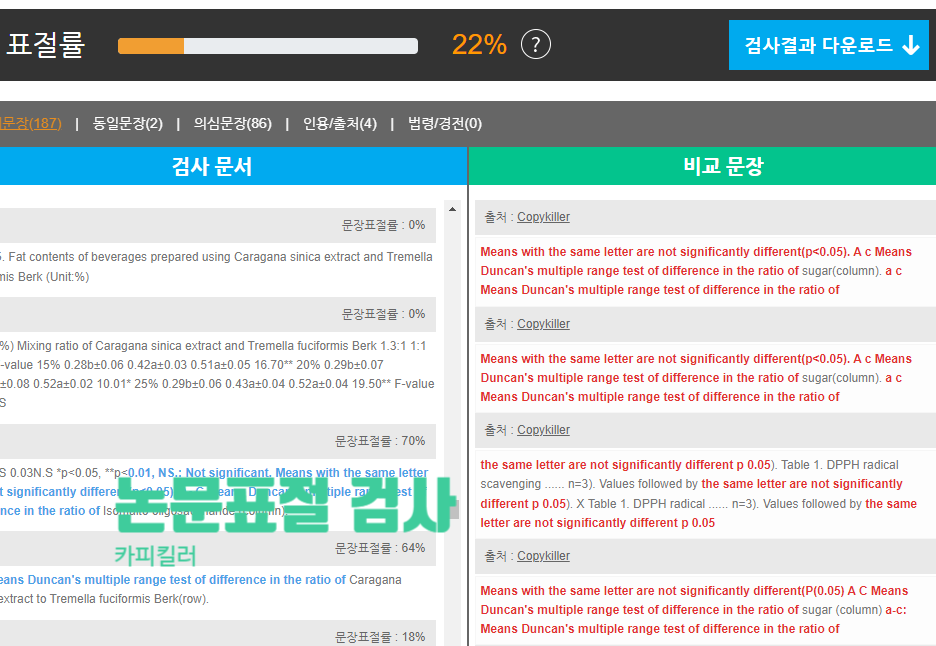Viewport: 936px width, 646px height.
Task: Click the 검사결과 다운로드 download button
Action: (x=829, y=45)
